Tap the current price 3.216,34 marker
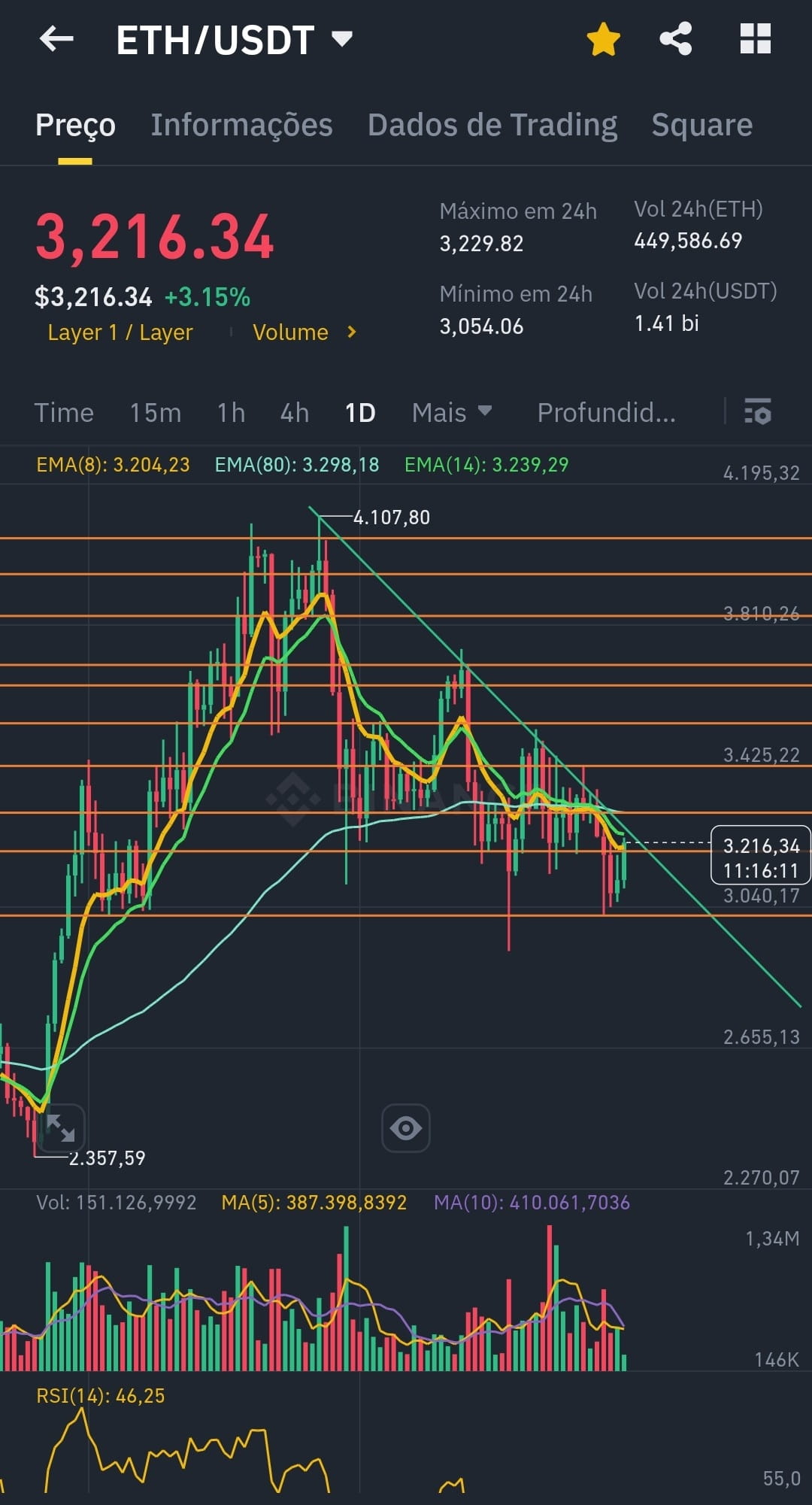Screen dimensions: 812x1505 tap(761, 854)
